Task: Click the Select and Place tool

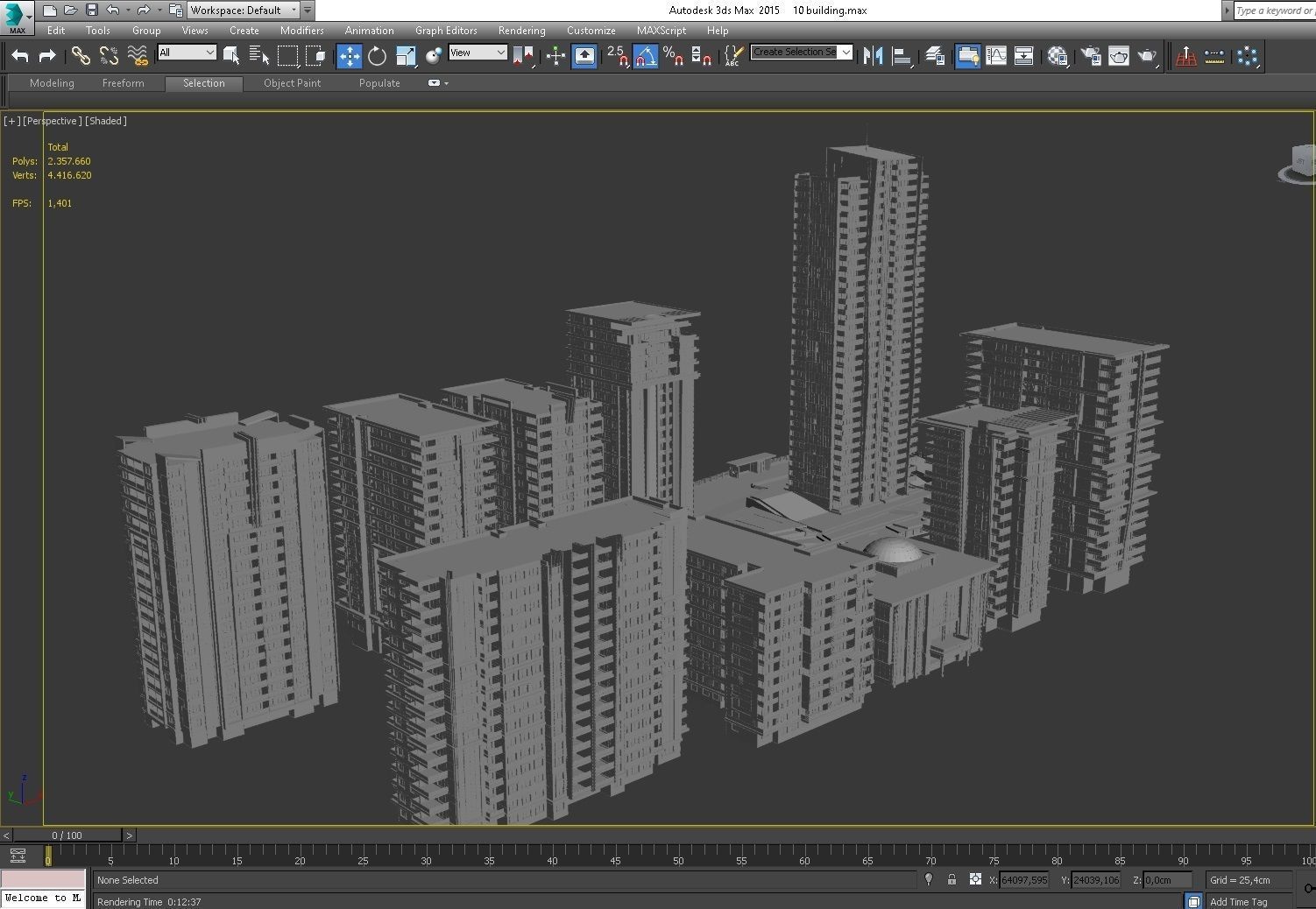Action: 434,56
